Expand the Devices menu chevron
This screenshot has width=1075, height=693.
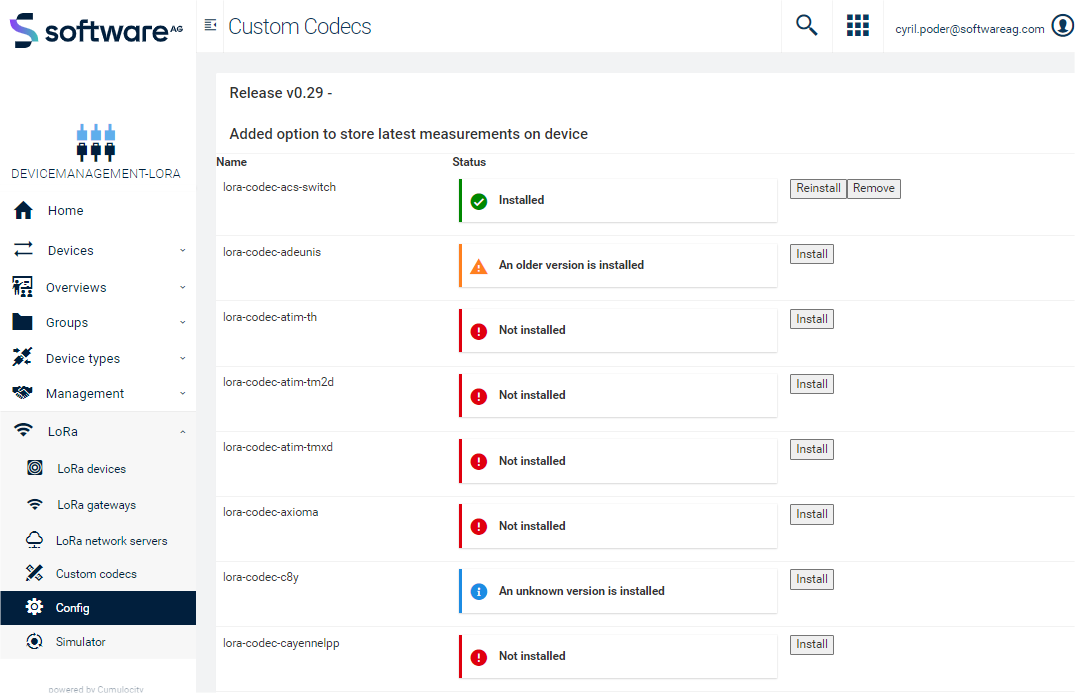pyautogui.click(x=182, y=250)
